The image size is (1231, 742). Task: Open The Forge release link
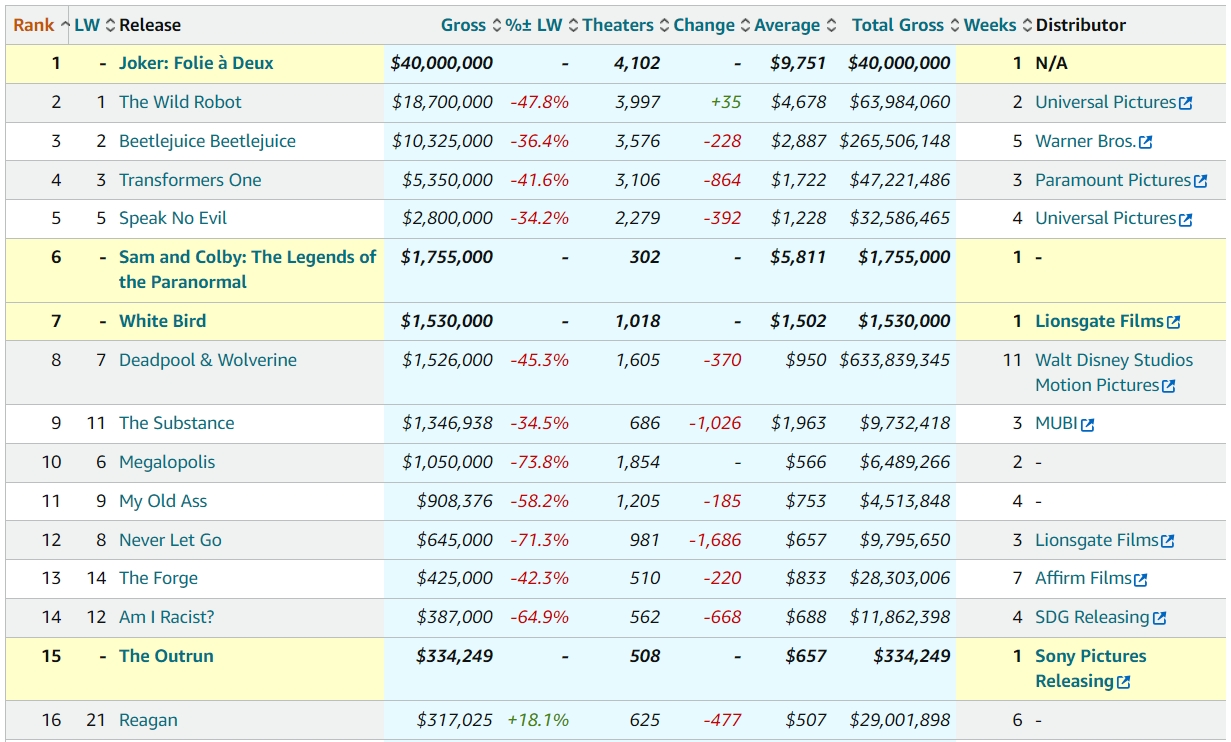click(x=158, y=578)
